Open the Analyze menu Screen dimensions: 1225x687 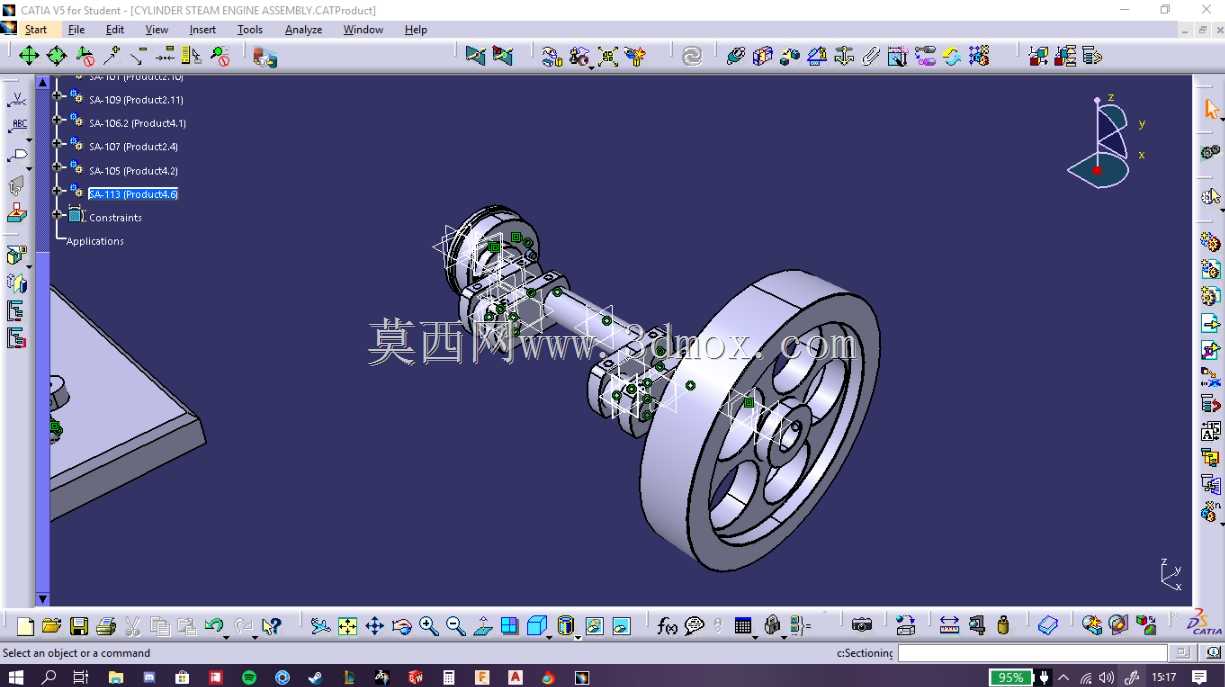coord(303,29)
